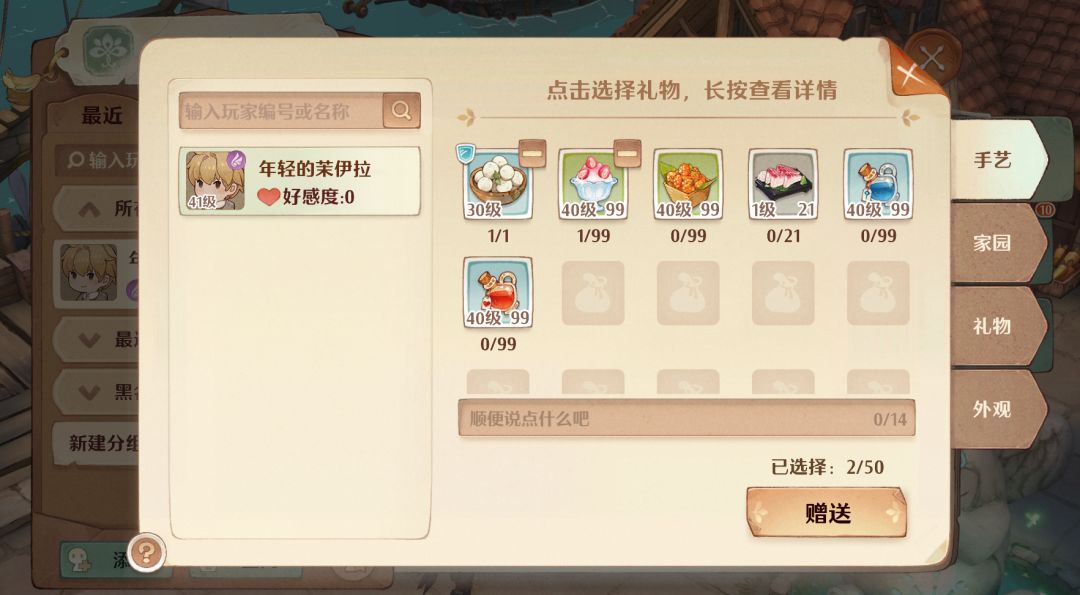
Task: Select the level 30 dumpling bowl gift
Action: [498, 184]
